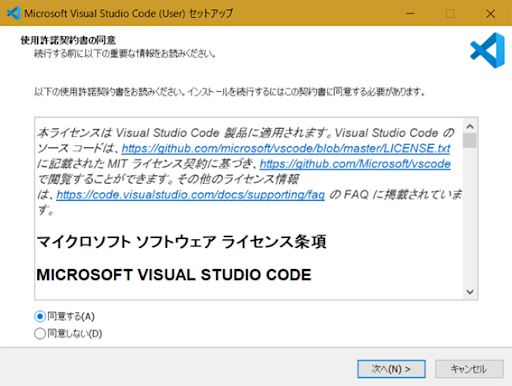Open the code.visualstudio.com FAQ link
This screenshot has width=512, height=386.
[x=191, y=195]
